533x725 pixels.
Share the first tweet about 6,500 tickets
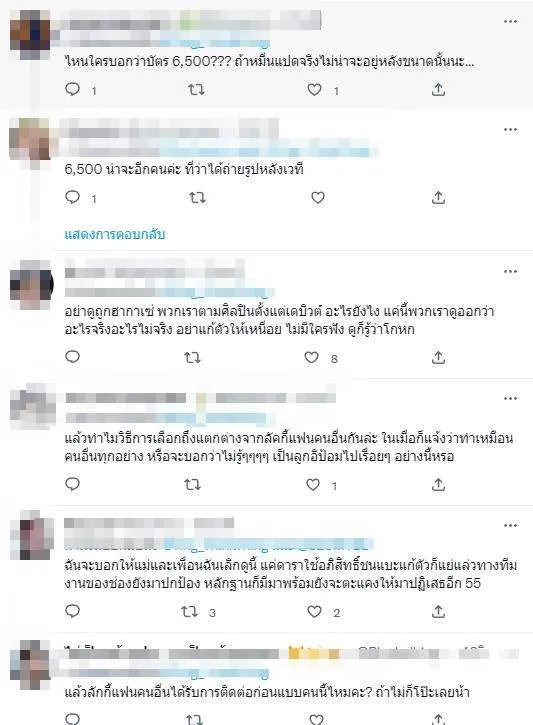pos(438,89)
